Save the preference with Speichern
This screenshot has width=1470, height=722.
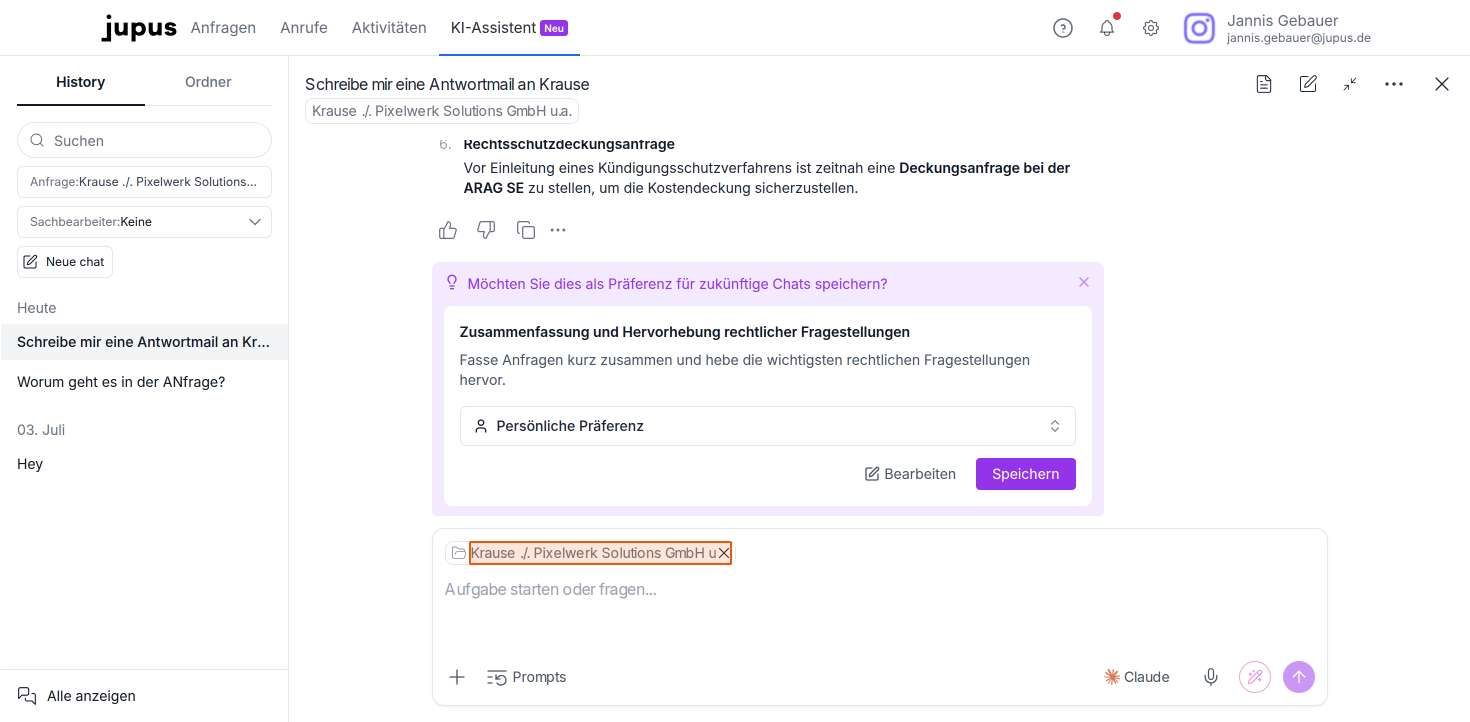[x=1026, y=474]
